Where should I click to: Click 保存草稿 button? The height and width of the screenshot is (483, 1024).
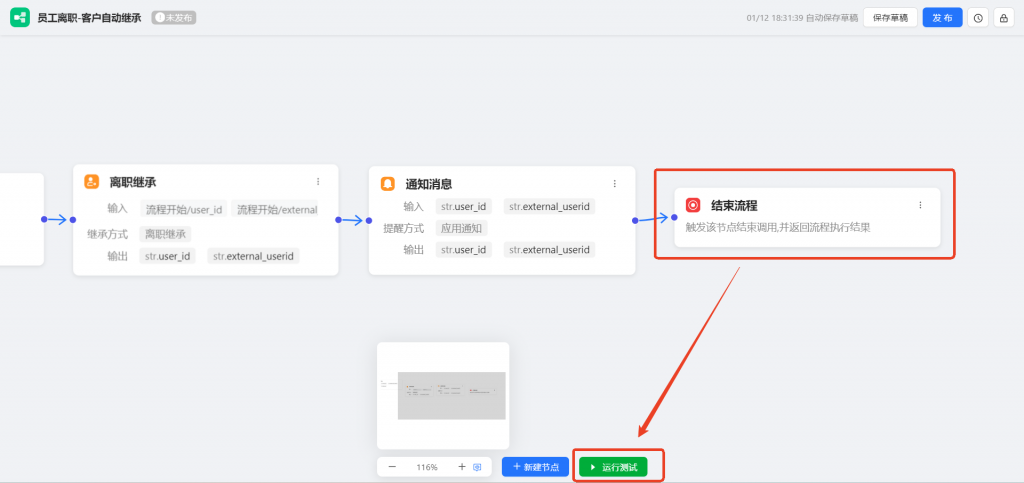point(890,18)
